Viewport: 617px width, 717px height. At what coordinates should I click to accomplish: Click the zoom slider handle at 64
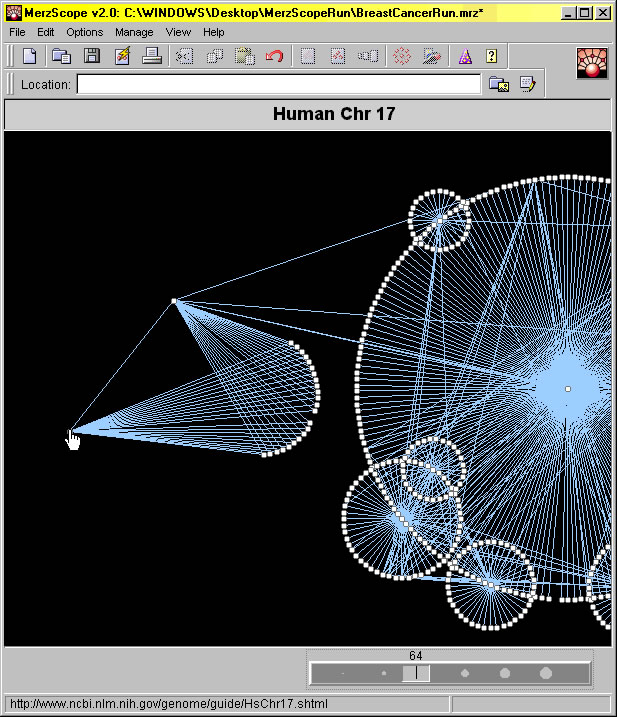click(416, 674)
